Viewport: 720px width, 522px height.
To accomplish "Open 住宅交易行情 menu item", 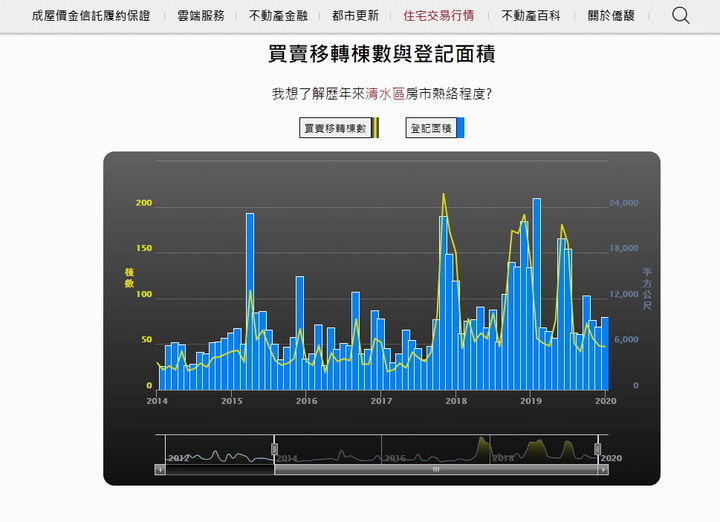I will click(439, 16).
